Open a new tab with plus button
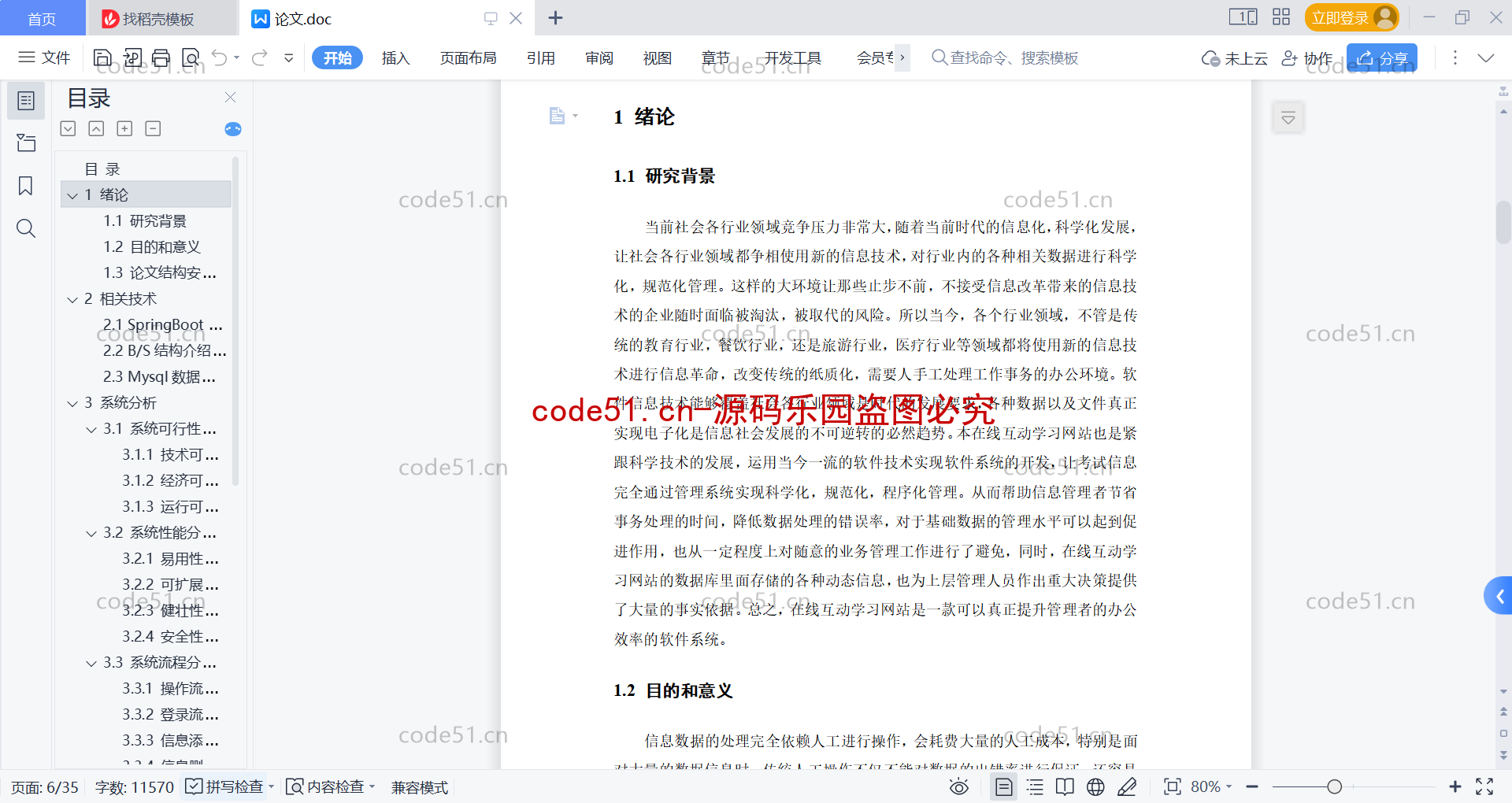This screenshot has height=803, width=1512. pyautogui.click(x=555, y=17)
